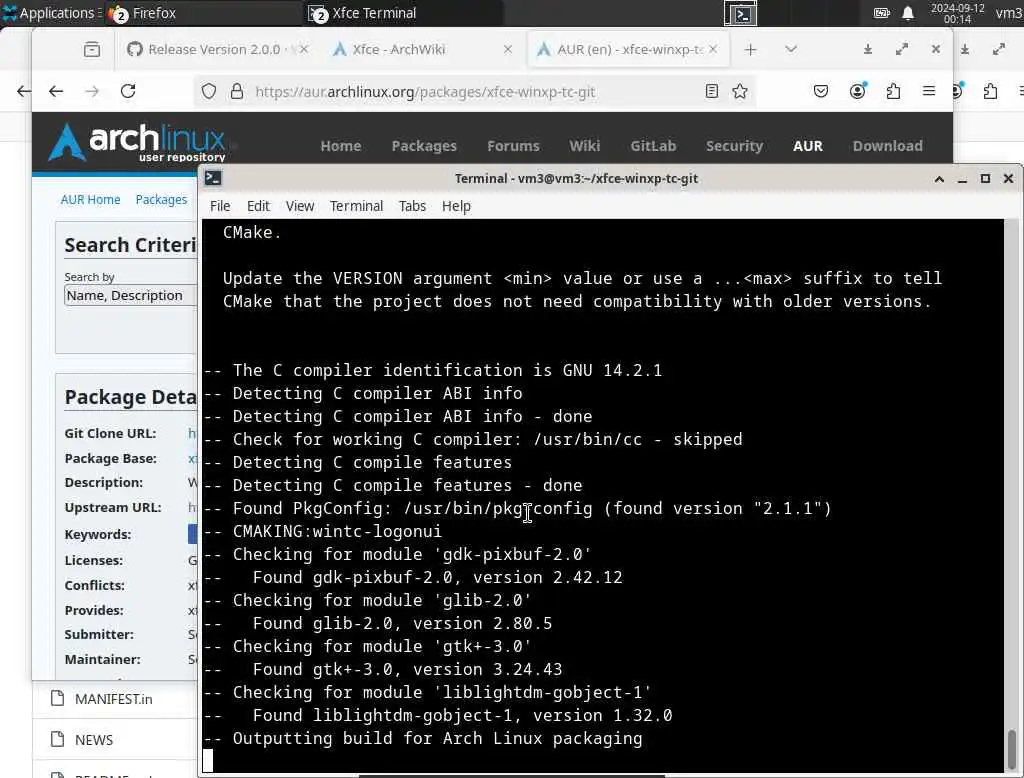Reload the AUR page

click(x=128, y=91)
